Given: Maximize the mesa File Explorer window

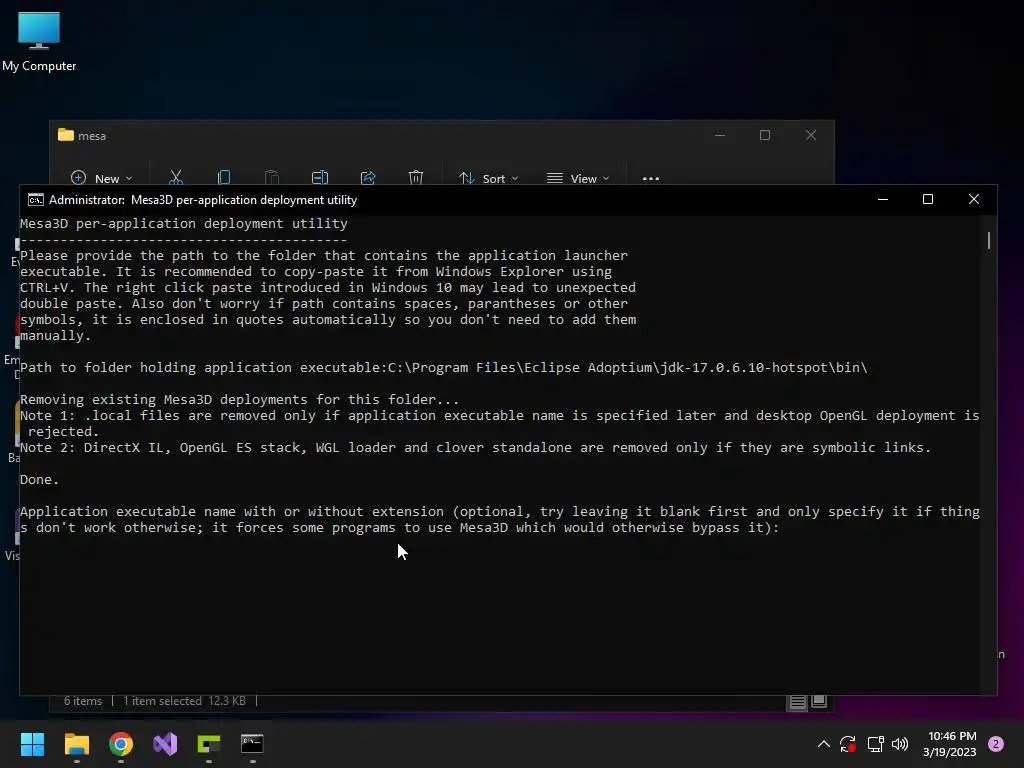Looking at the screenshot, I should (765, 135).
